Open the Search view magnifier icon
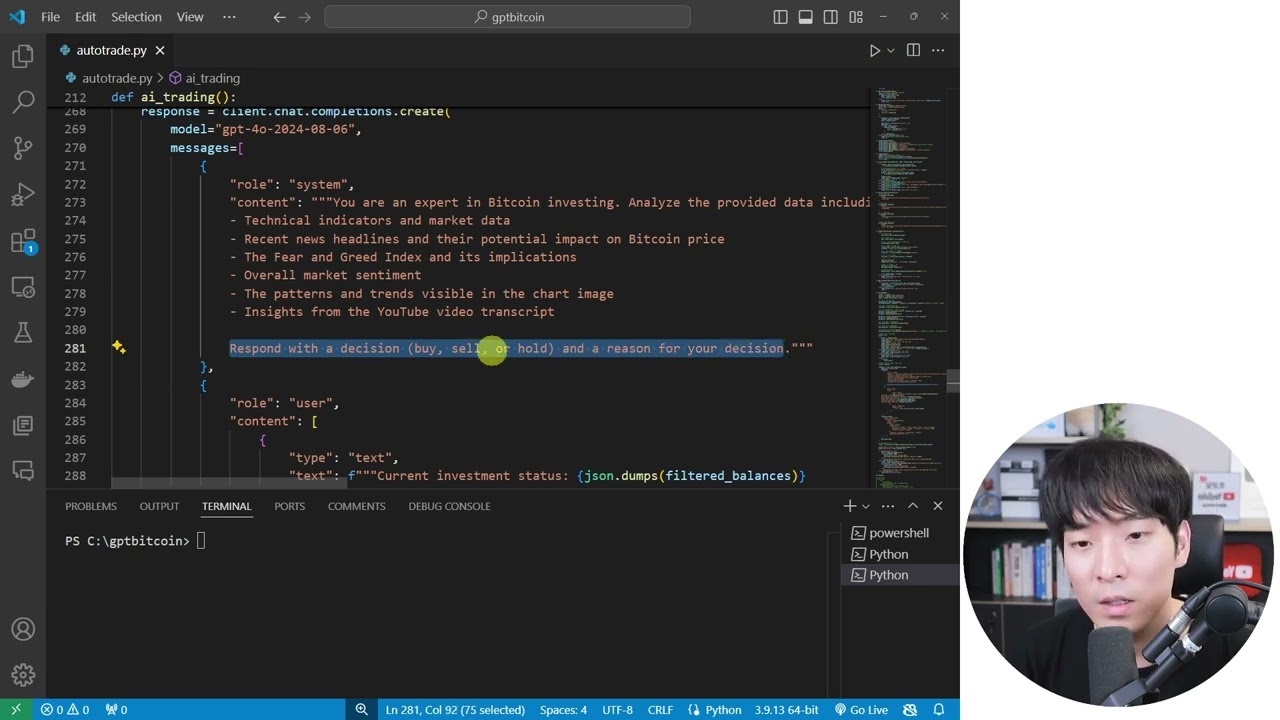1280x720 pixels. coord(23,101)
